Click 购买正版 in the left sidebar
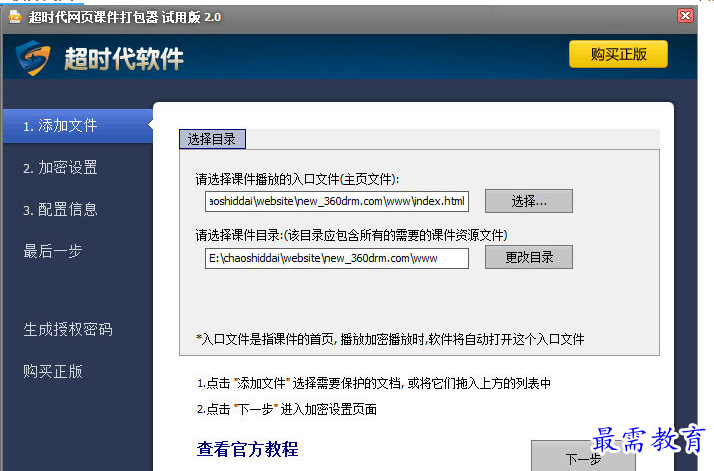714x471 pixels. click(53, 371)
